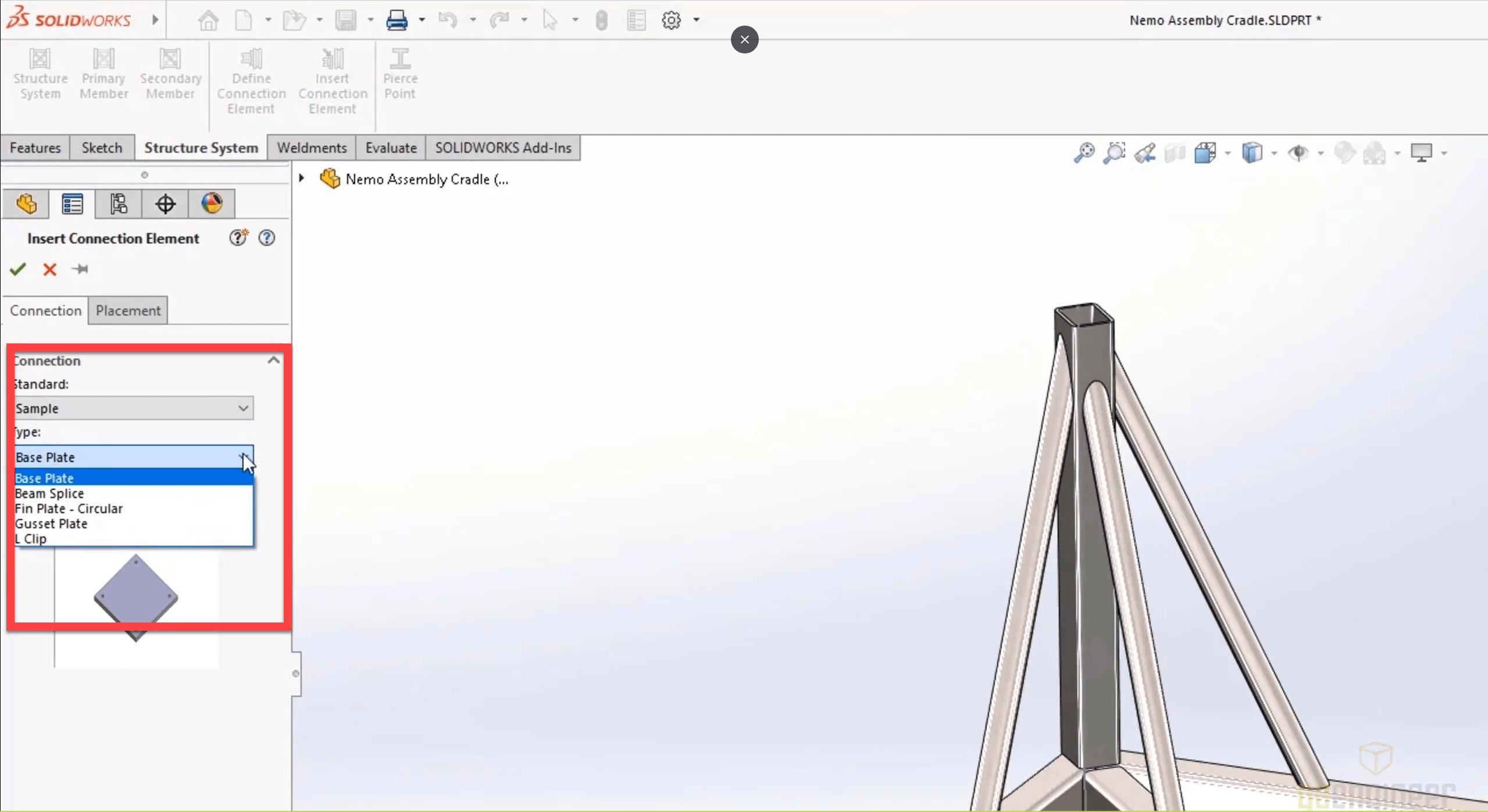The width and height of the screenshot is (1488, 812).
Task: Collapse the Connection section chevron
Action: pos(273,360)
